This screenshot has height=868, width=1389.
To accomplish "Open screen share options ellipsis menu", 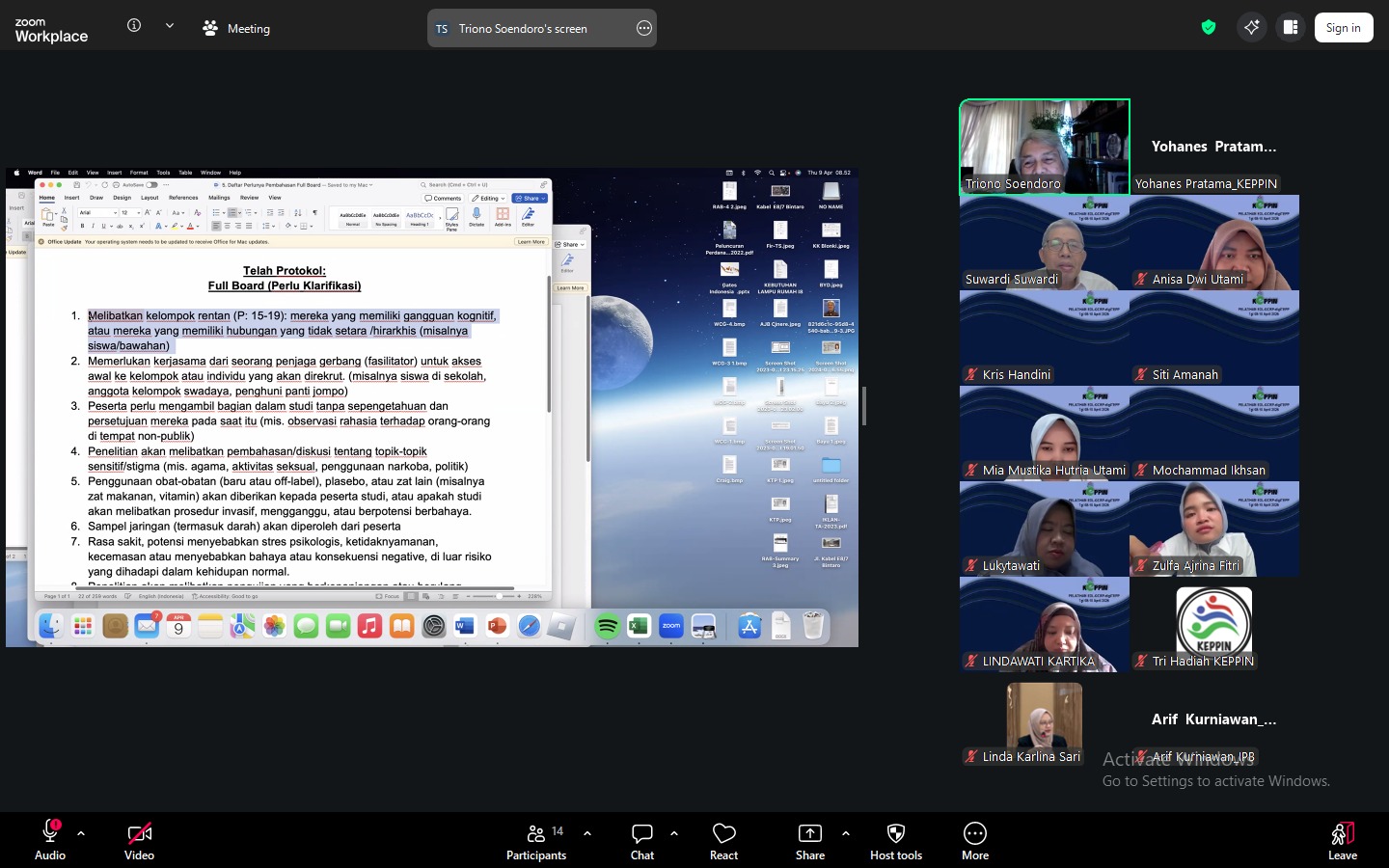I will tap(644, 28).
